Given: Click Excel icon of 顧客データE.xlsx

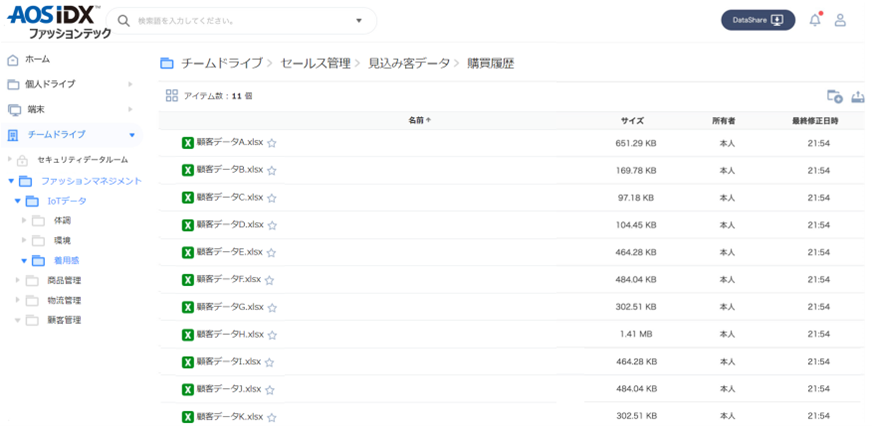Looking at the screenshot, I should (x=188, y=252).
